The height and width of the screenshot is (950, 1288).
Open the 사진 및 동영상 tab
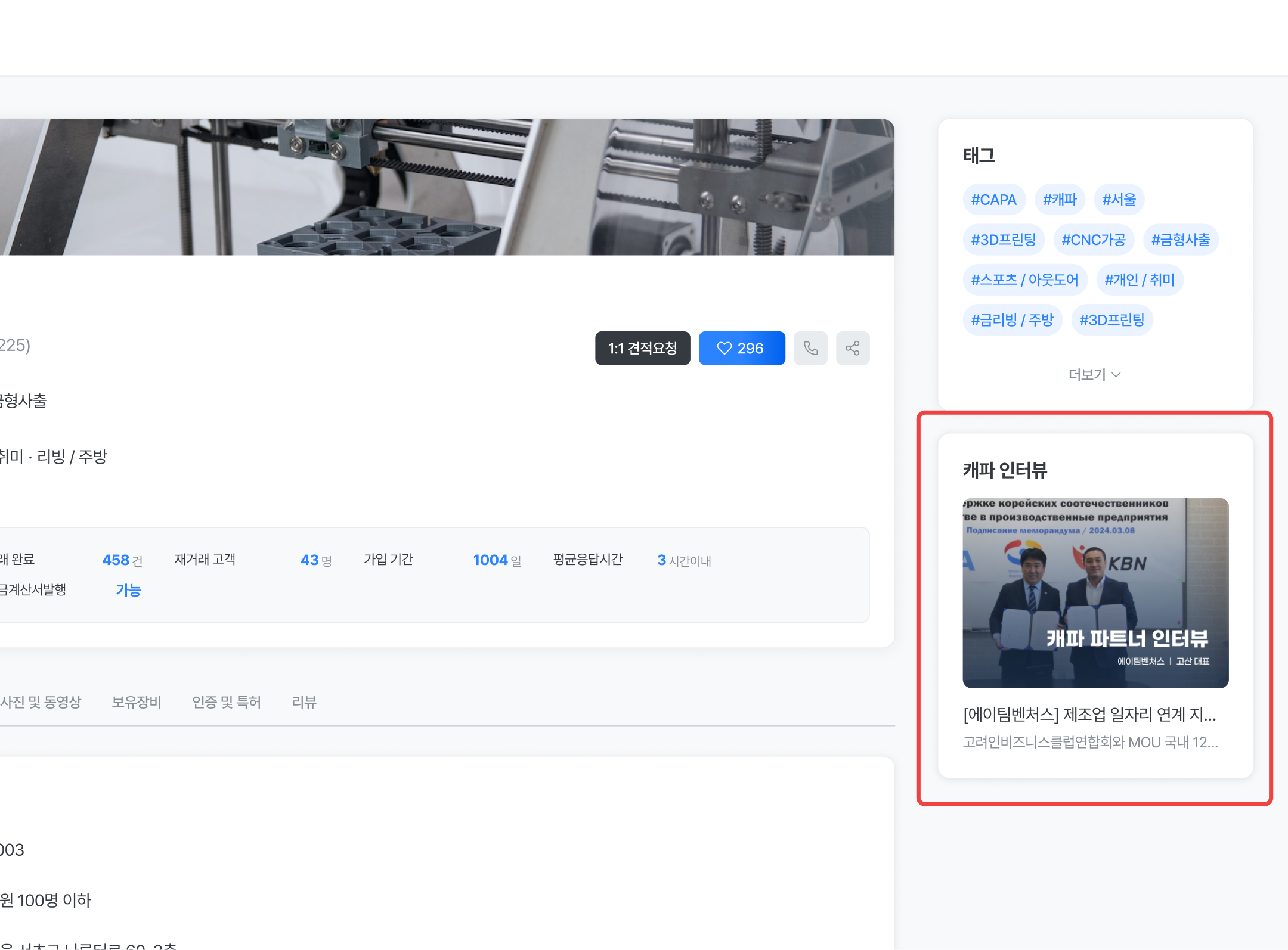[41, 702]
